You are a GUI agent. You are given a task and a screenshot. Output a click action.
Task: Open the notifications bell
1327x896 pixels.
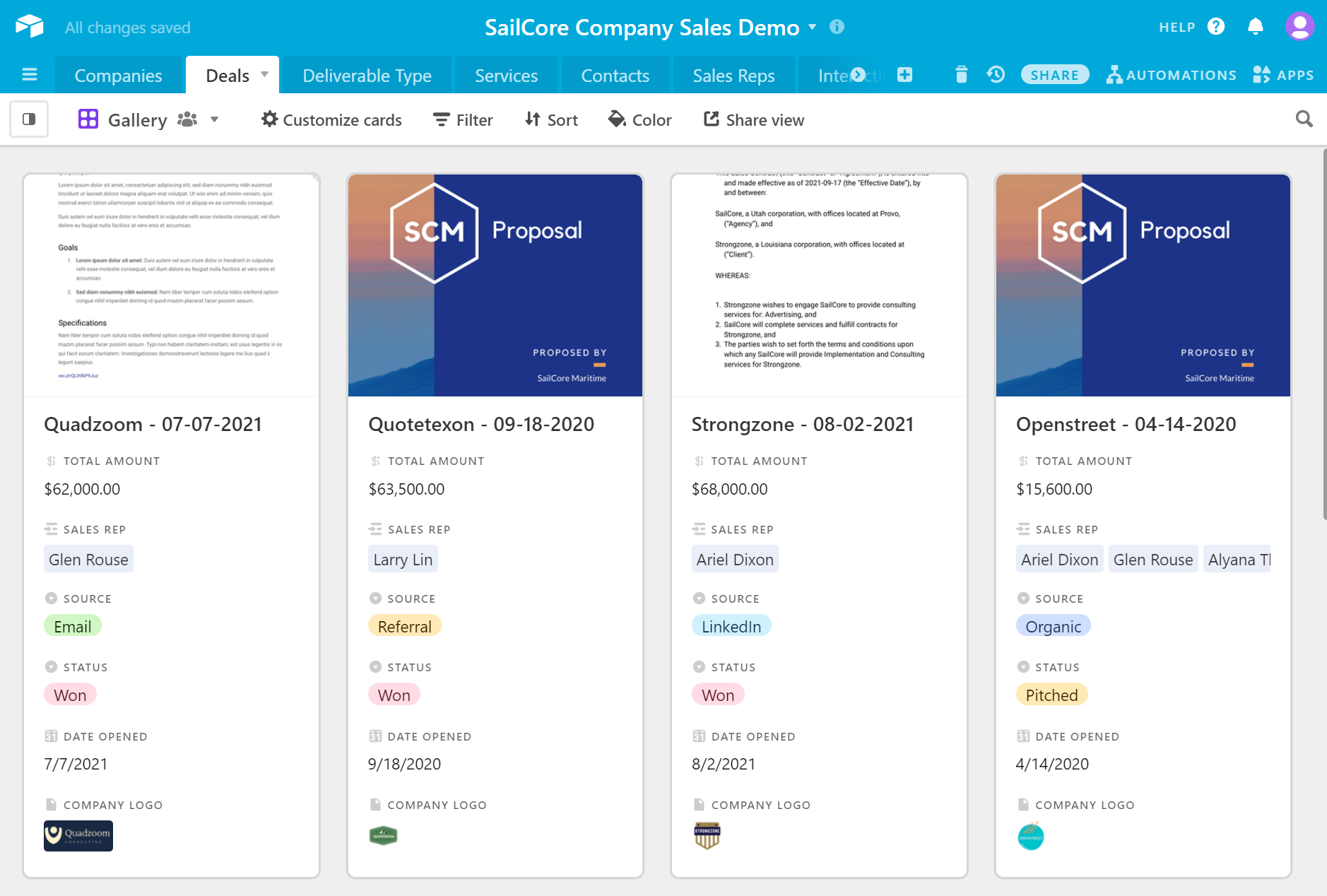[x=1255, y=27]
